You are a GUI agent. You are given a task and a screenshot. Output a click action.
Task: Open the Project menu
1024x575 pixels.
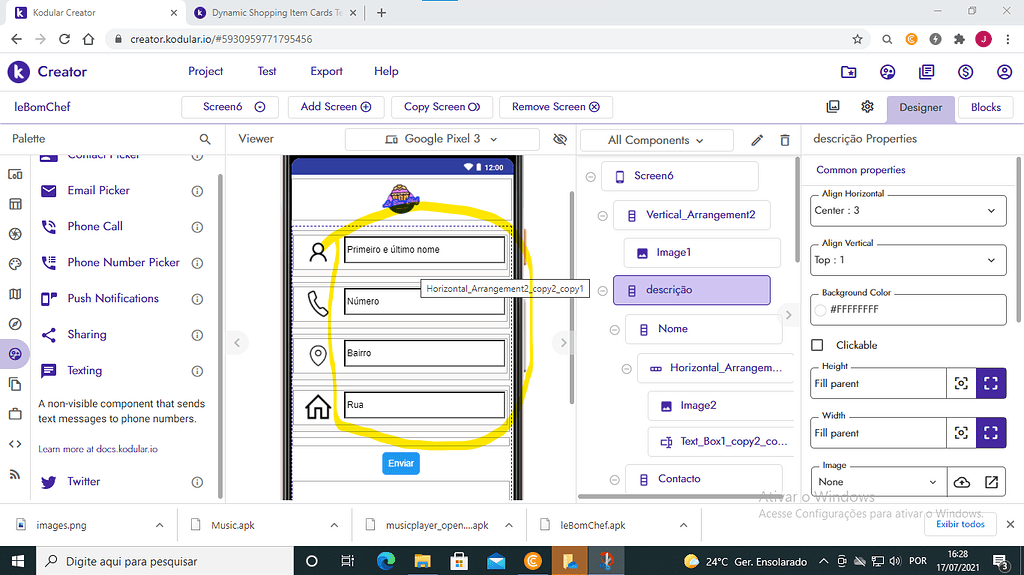click(205, 71)
